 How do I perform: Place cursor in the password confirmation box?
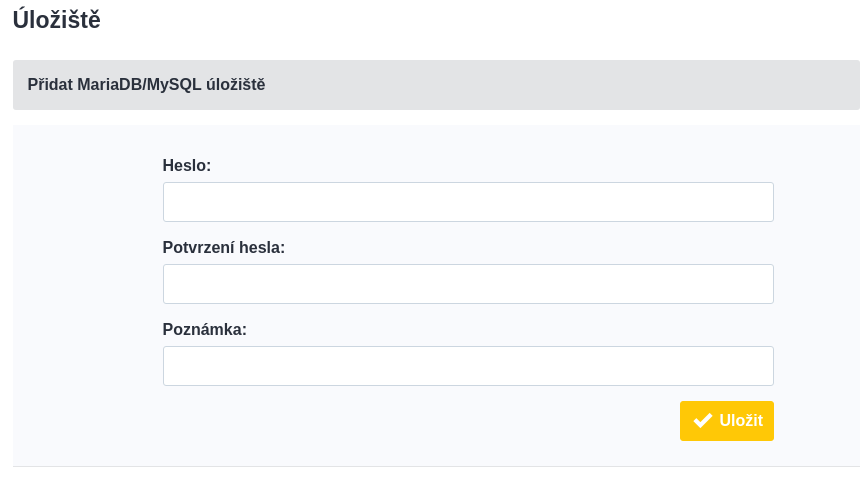pyautogui.click(x=468, y=284)
